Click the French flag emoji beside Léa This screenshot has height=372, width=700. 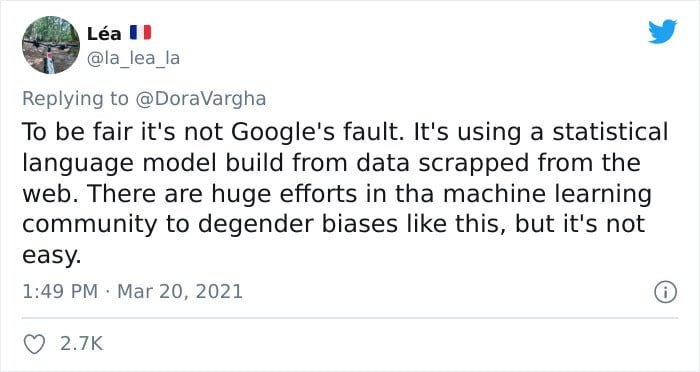click(141, 33)
